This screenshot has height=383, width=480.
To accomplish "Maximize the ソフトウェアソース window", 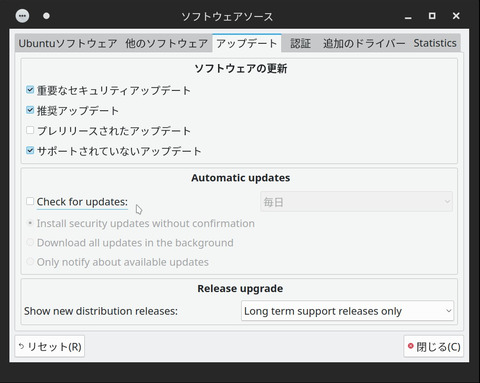I will click(432, 16).
